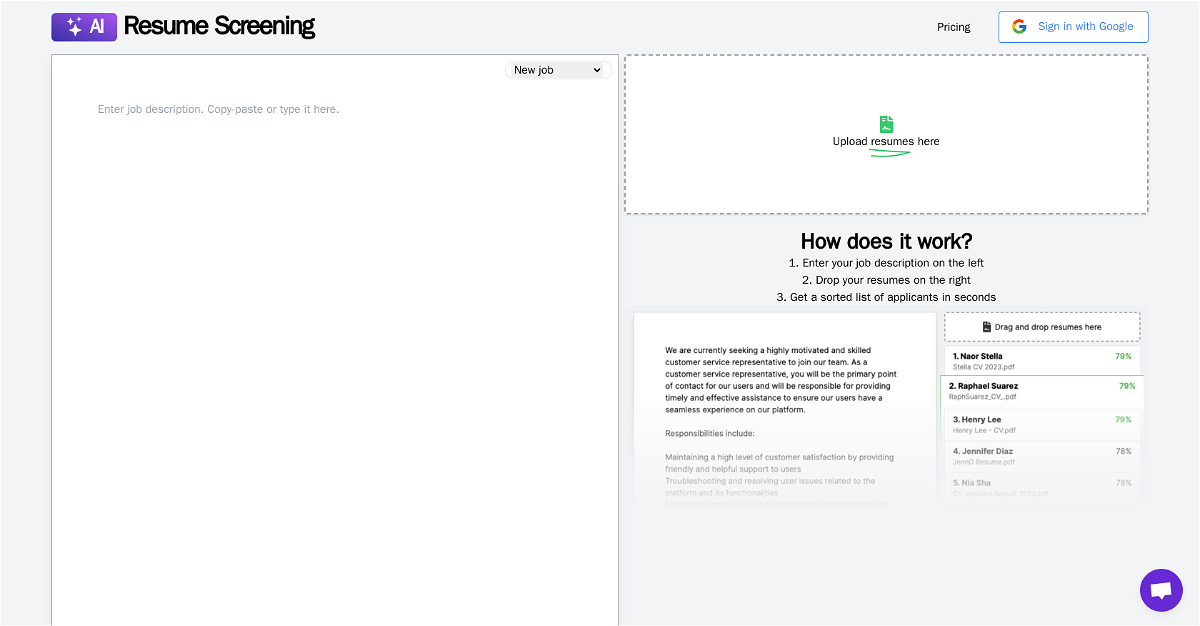The width and height of the screenshot is (1200, 626).
Task: Open the chat support bubble icon
Action: coord(1161,590)
